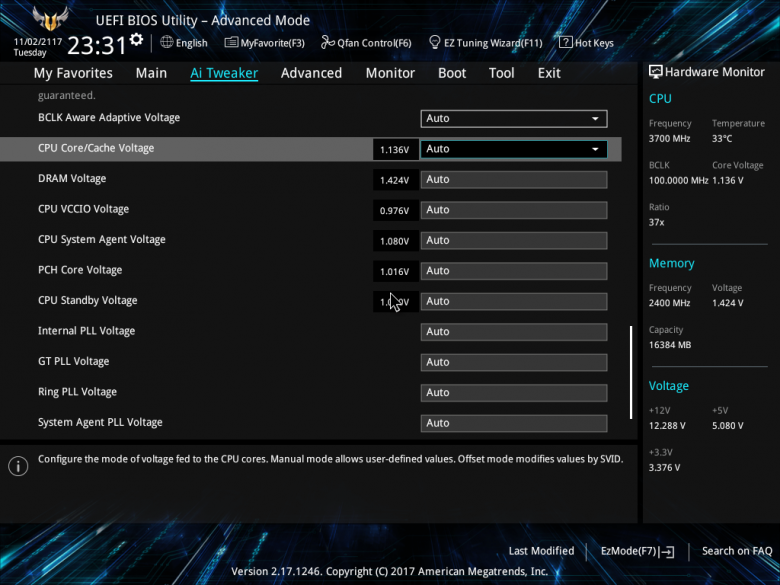Viewport: 780px width, 585px height.
Task: Click the GT PLL Voltage field
Action: [x=514, y=362]
